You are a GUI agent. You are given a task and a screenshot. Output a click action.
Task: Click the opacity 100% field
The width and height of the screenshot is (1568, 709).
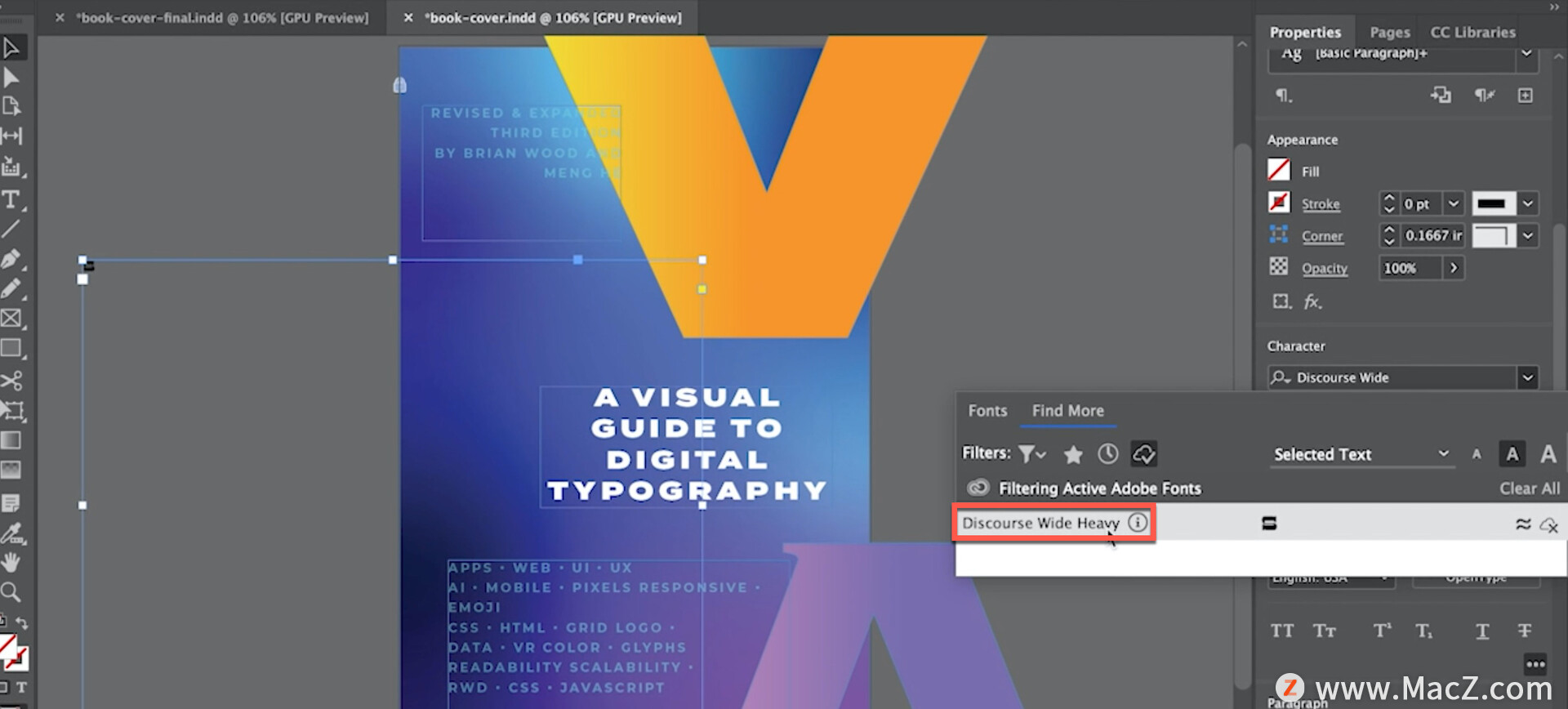pyautogui.click(x=1410, y=268)
